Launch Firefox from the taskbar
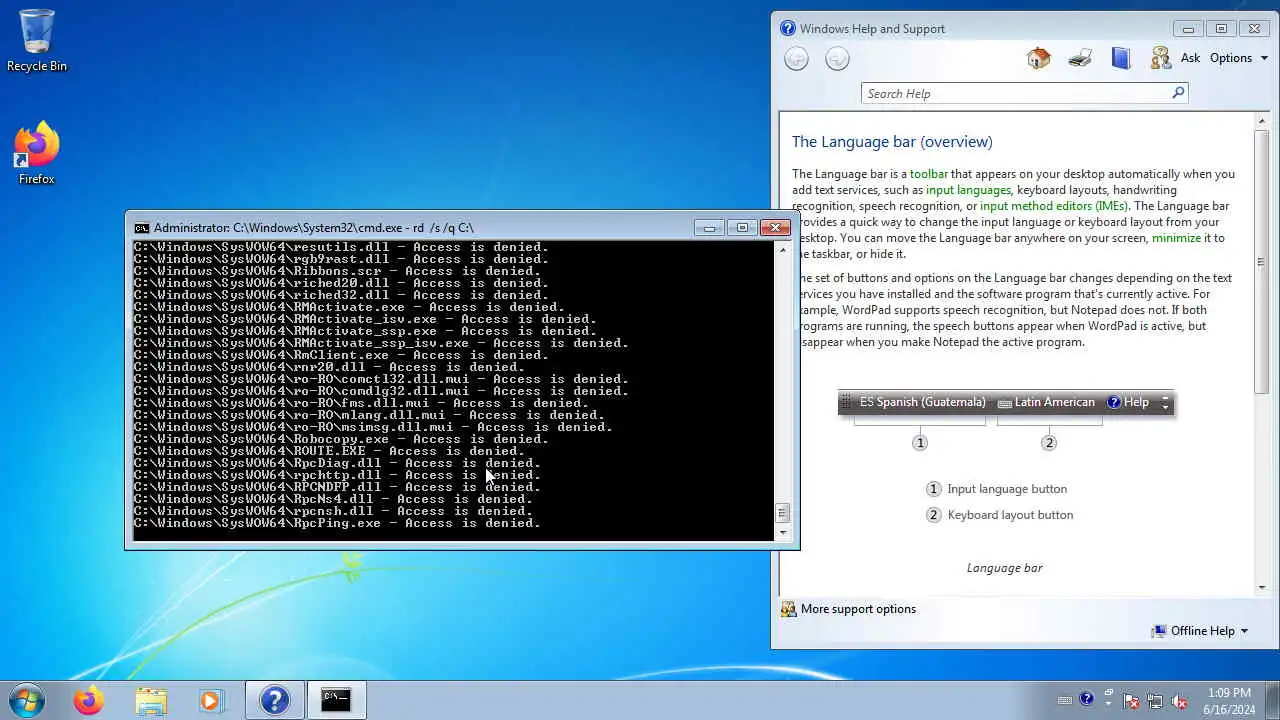Screen dimensions: 1280x720 88,700
